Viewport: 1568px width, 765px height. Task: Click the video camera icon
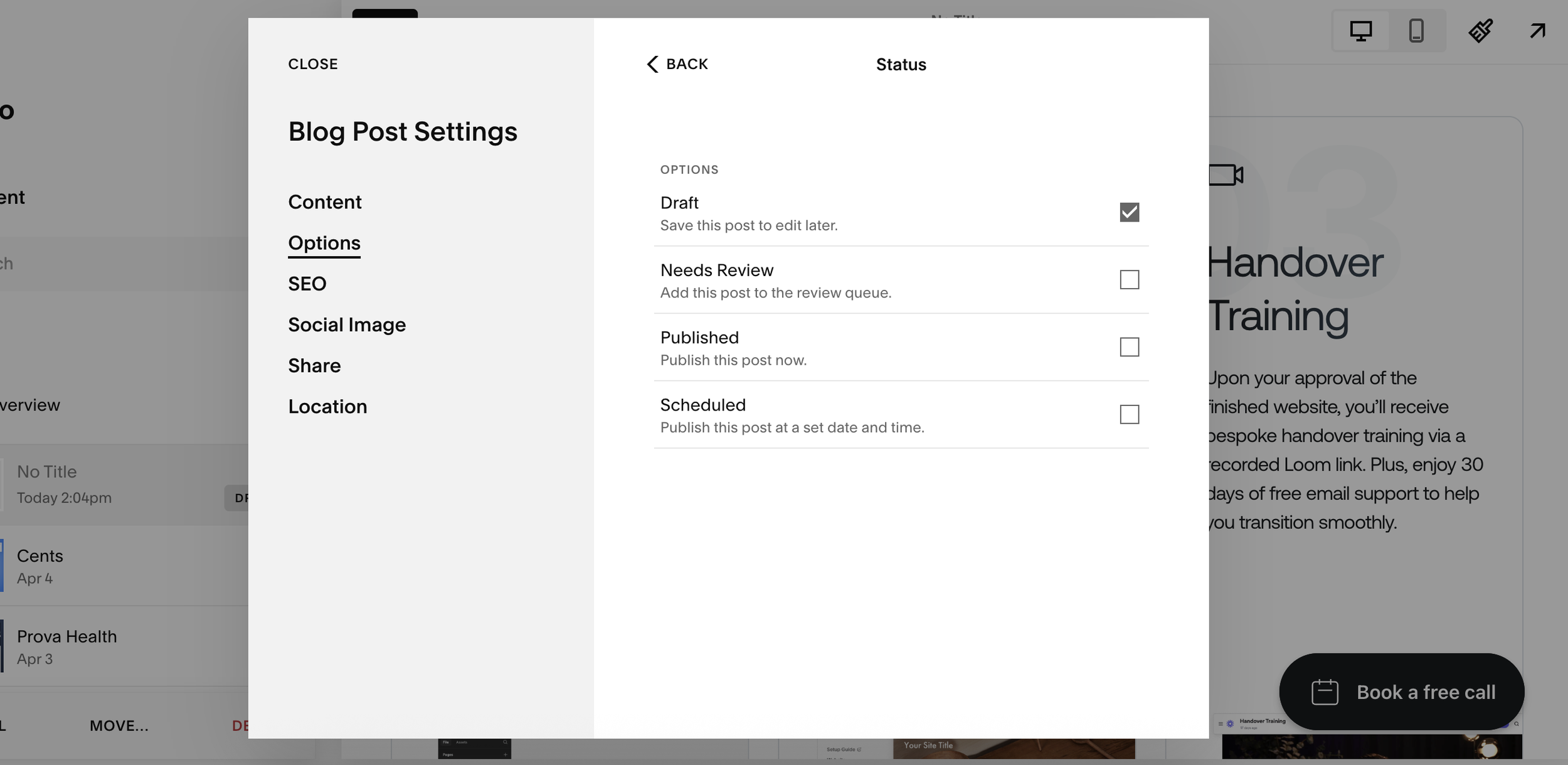[x=1226, y=175]
